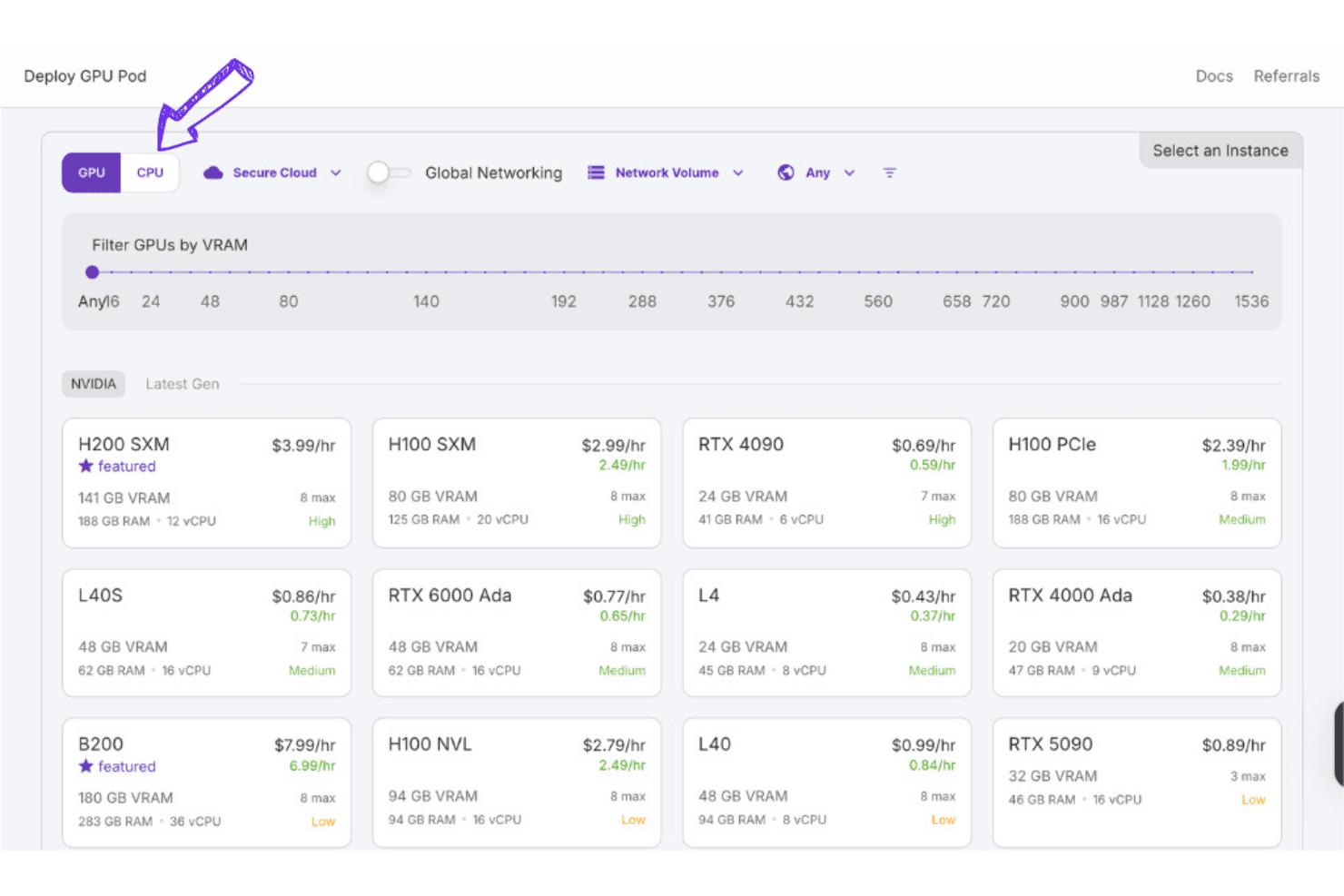The image size is (1344, 896).
Task: Choose the L4 GPU card
Action: tap(826, 633)
